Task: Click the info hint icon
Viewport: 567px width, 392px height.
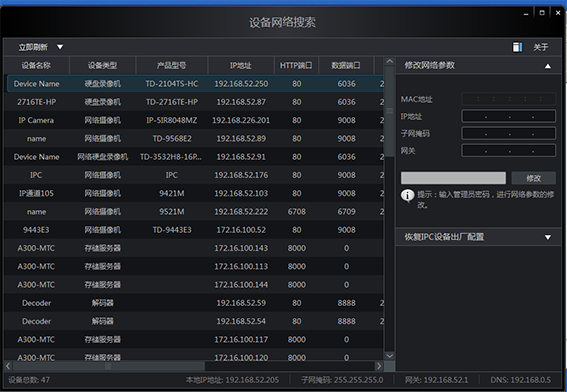Action: pyautogui.click(x=408, y=196)
